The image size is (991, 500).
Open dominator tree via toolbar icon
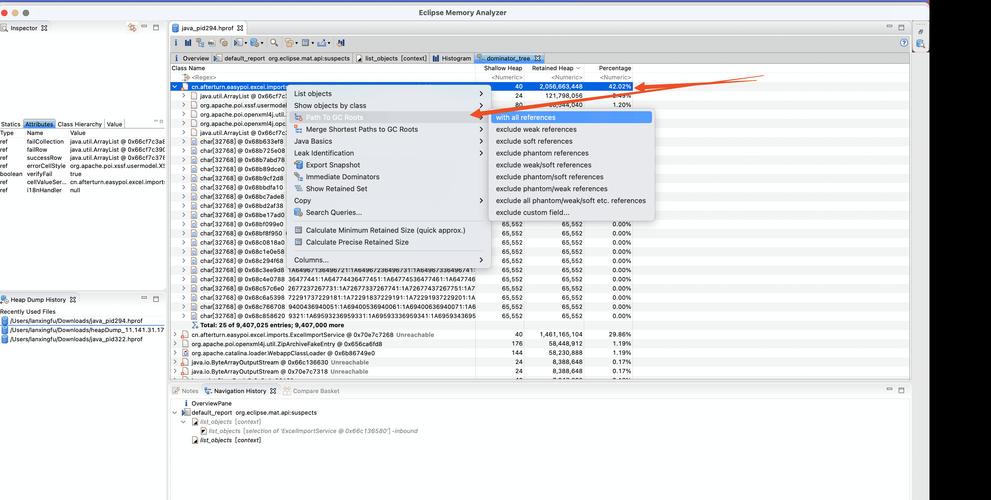click(x=200, y=43)
